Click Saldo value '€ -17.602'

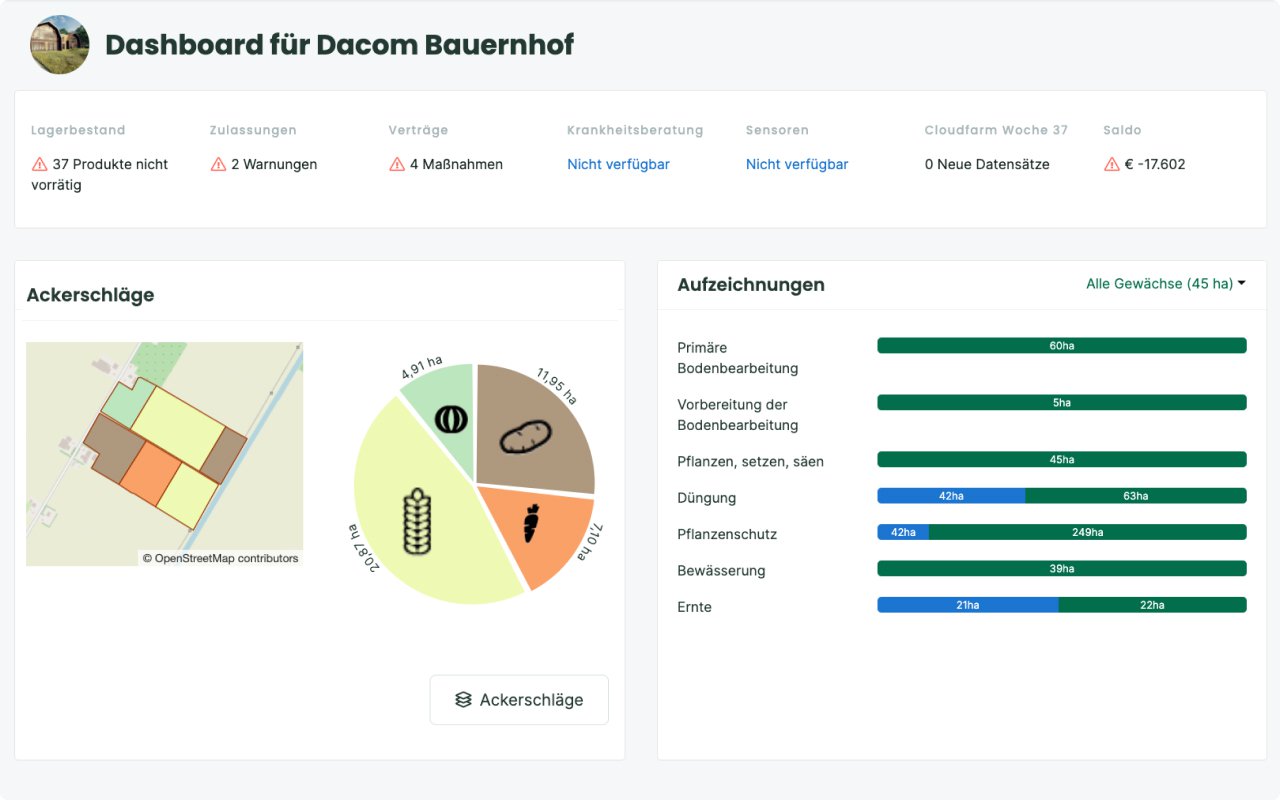(1155, 164)
